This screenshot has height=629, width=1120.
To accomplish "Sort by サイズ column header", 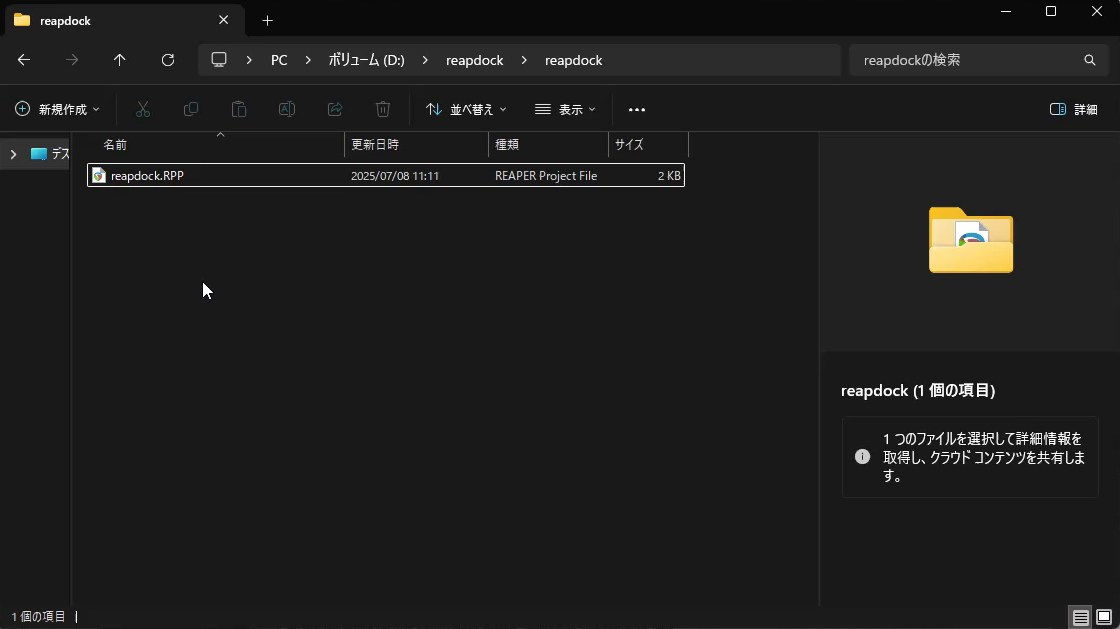I will tap(629, 144).
